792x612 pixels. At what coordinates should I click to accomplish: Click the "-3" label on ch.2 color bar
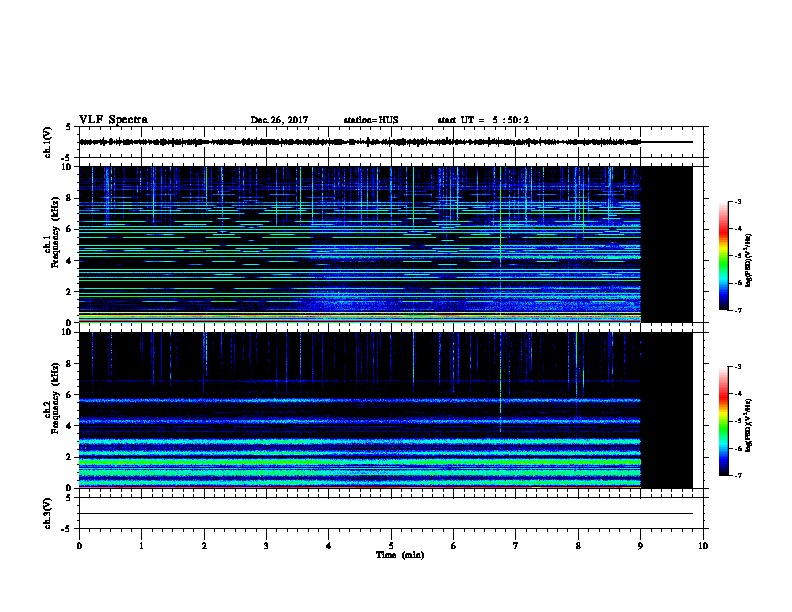[x=737, y=367]
